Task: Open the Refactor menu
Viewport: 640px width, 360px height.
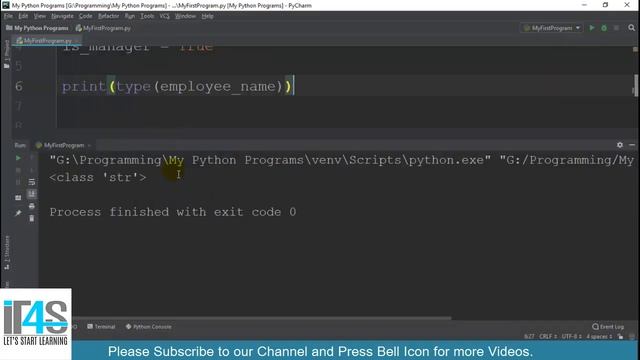Action: pos(108,16)
